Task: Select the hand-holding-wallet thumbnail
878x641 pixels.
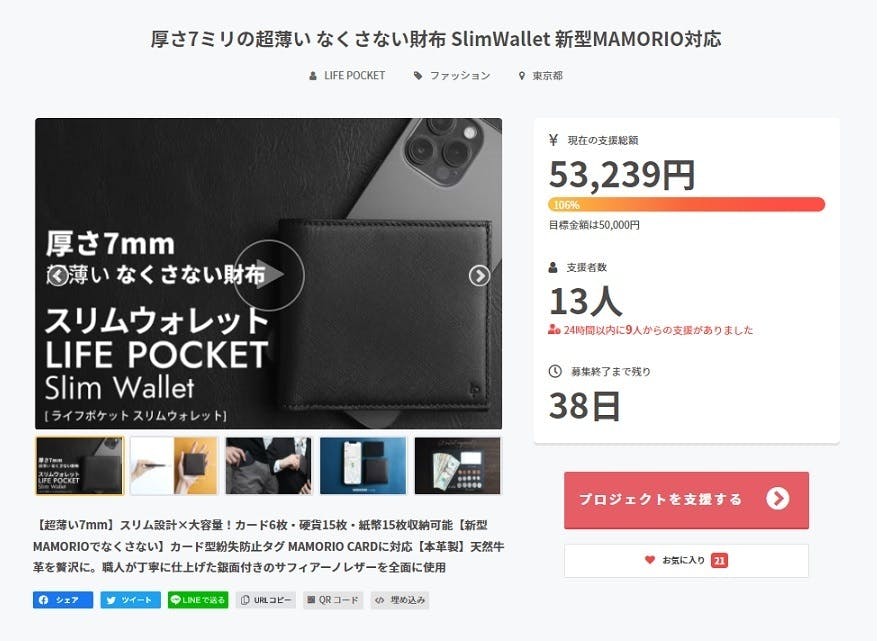Action: click(174, 466)
